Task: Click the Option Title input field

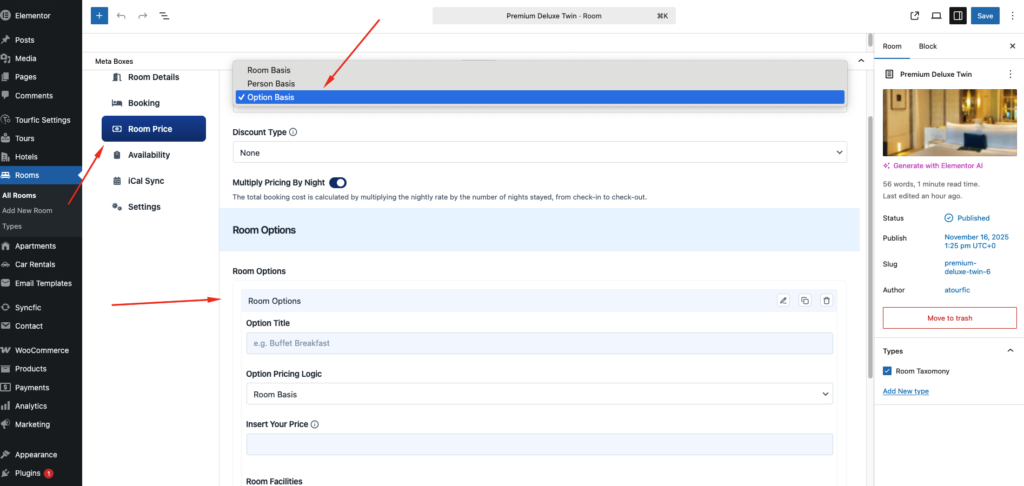Action: point(539,343)
